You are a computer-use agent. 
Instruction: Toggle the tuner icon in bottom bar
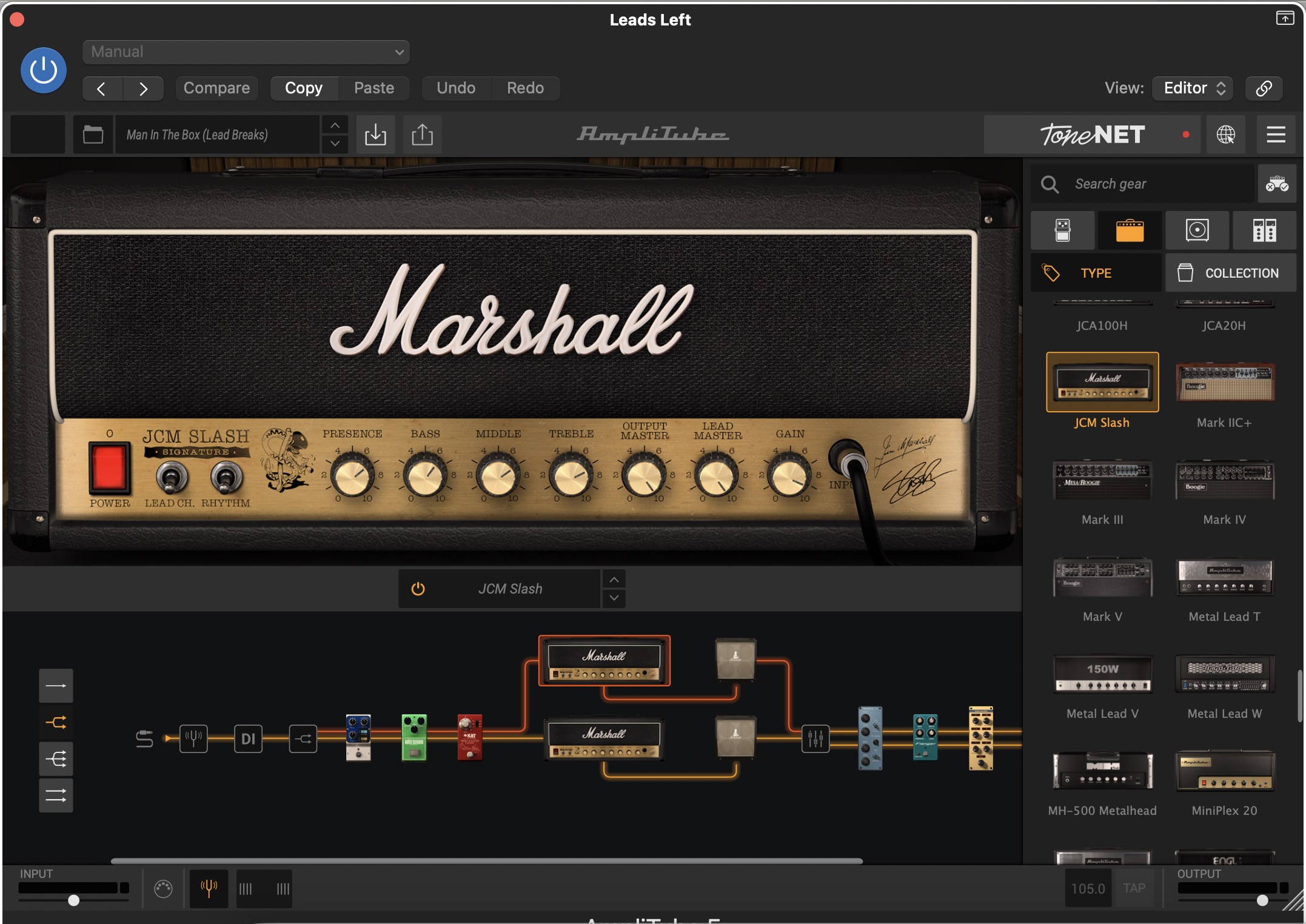(x=209, y=889)
